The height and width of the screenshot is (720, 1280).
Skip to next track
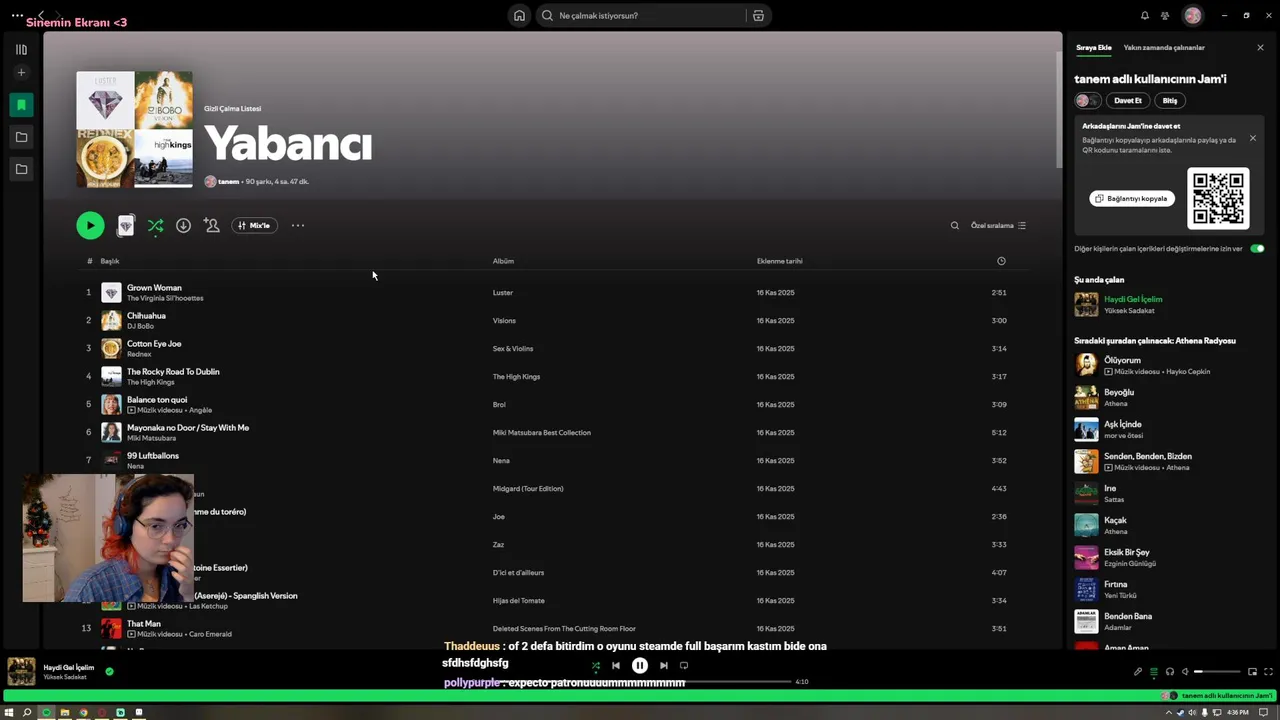coord(663,665)
